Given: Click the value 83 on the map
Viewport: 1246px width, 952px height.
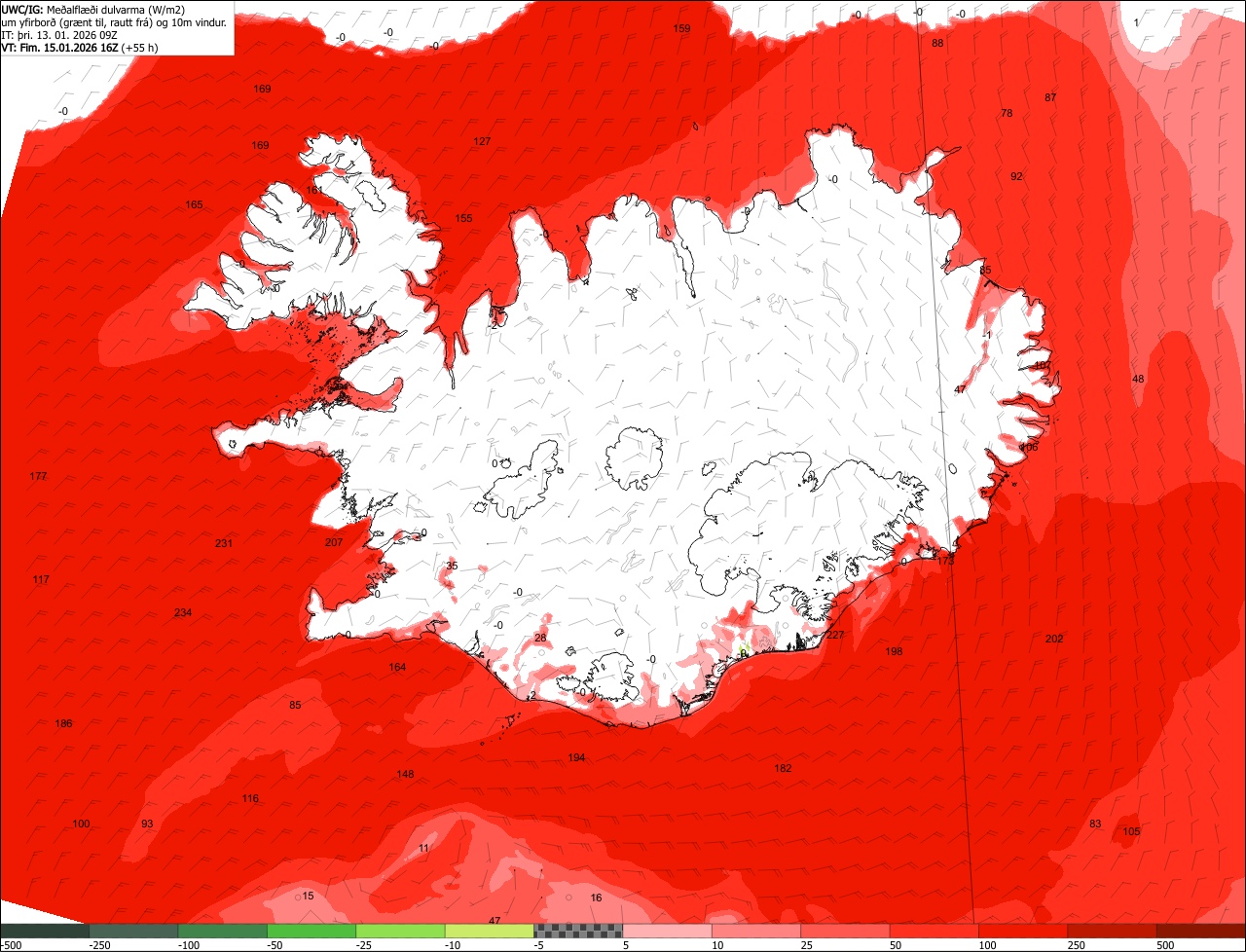Looking at the screenshot, I should [x=1095, y=824].
